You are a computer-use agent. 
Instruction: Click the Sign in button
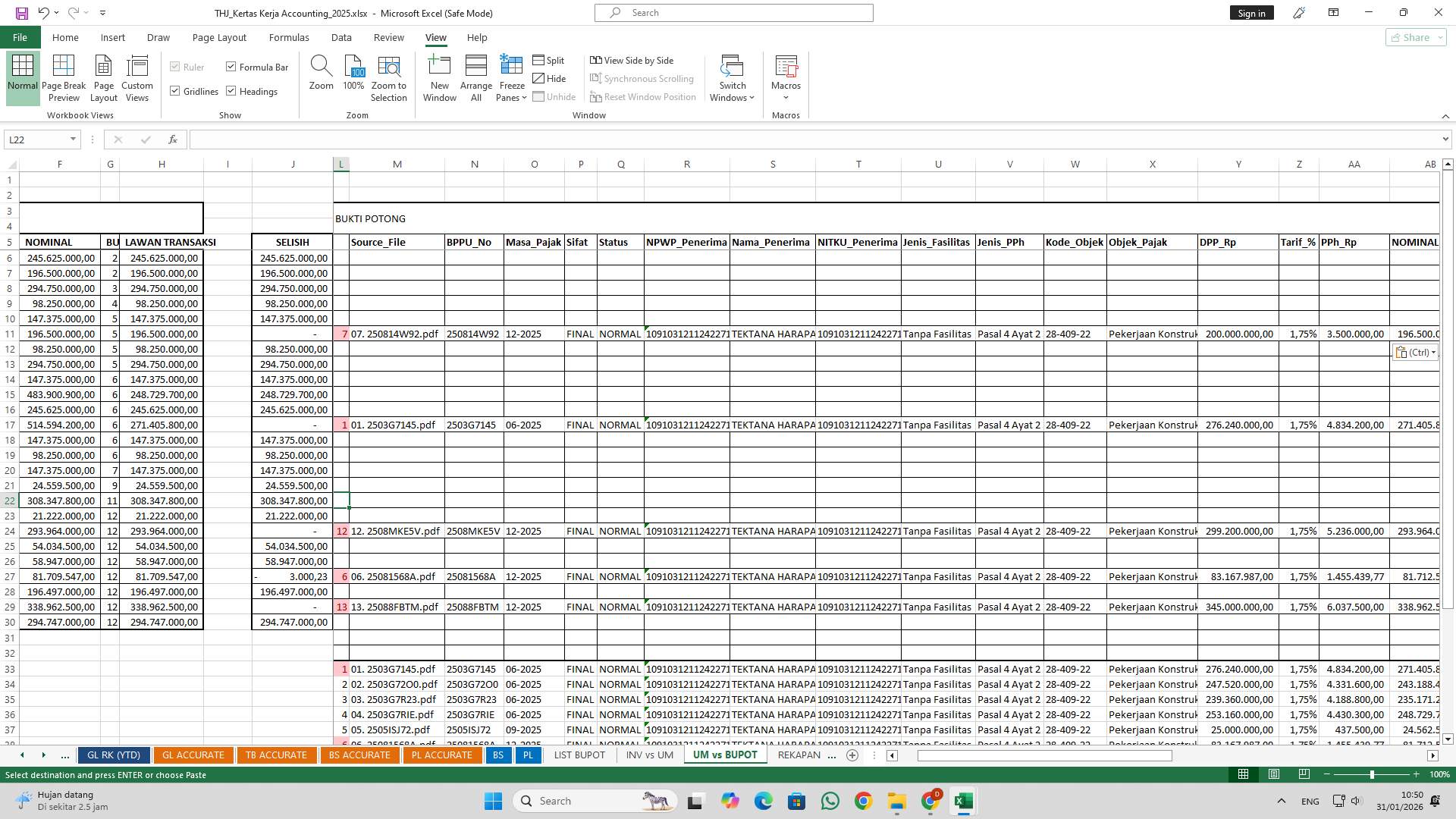click(x=1251, y=13)
